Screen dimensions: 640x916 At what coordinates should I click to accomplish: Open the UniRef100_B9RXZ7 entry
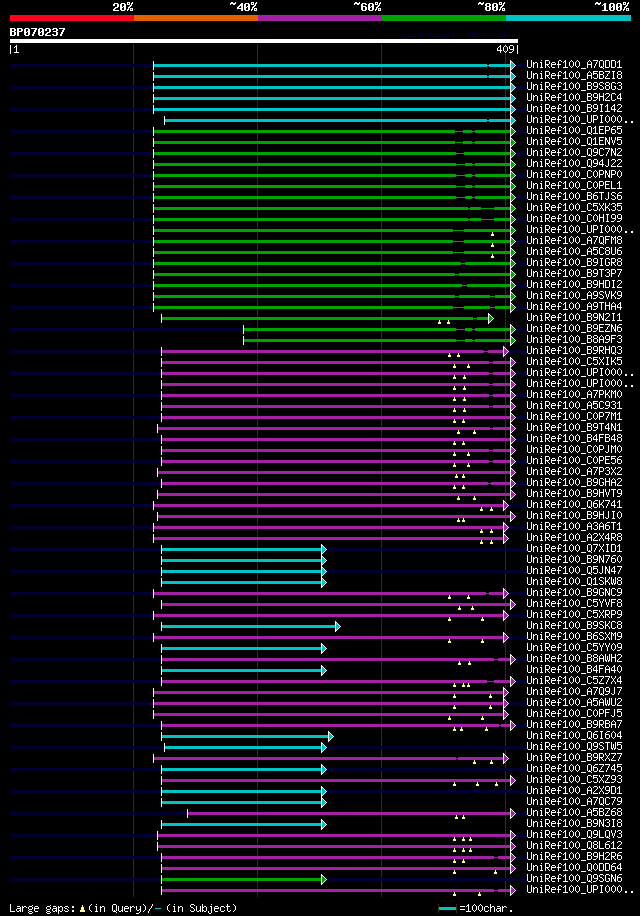coord(574,758)
